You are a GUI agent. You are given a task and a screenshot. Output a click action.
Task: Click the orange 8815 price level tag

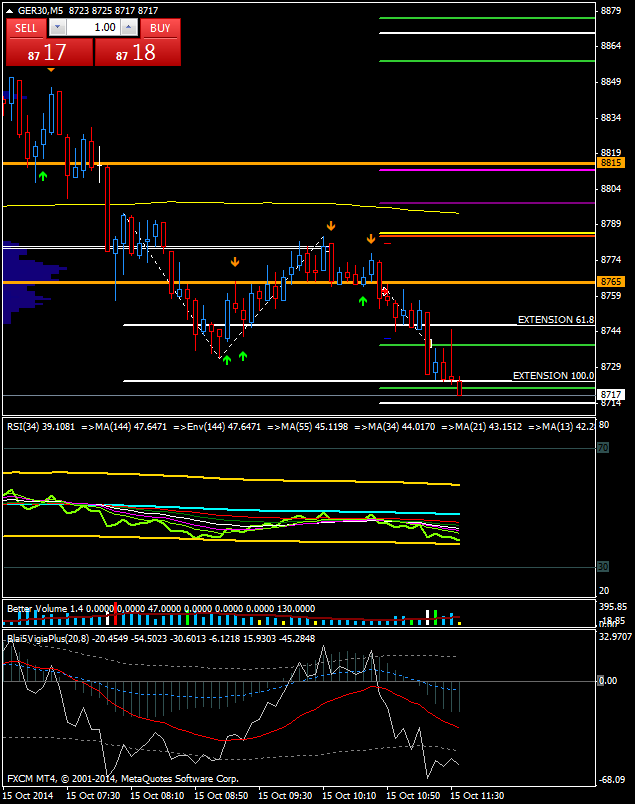611,162
